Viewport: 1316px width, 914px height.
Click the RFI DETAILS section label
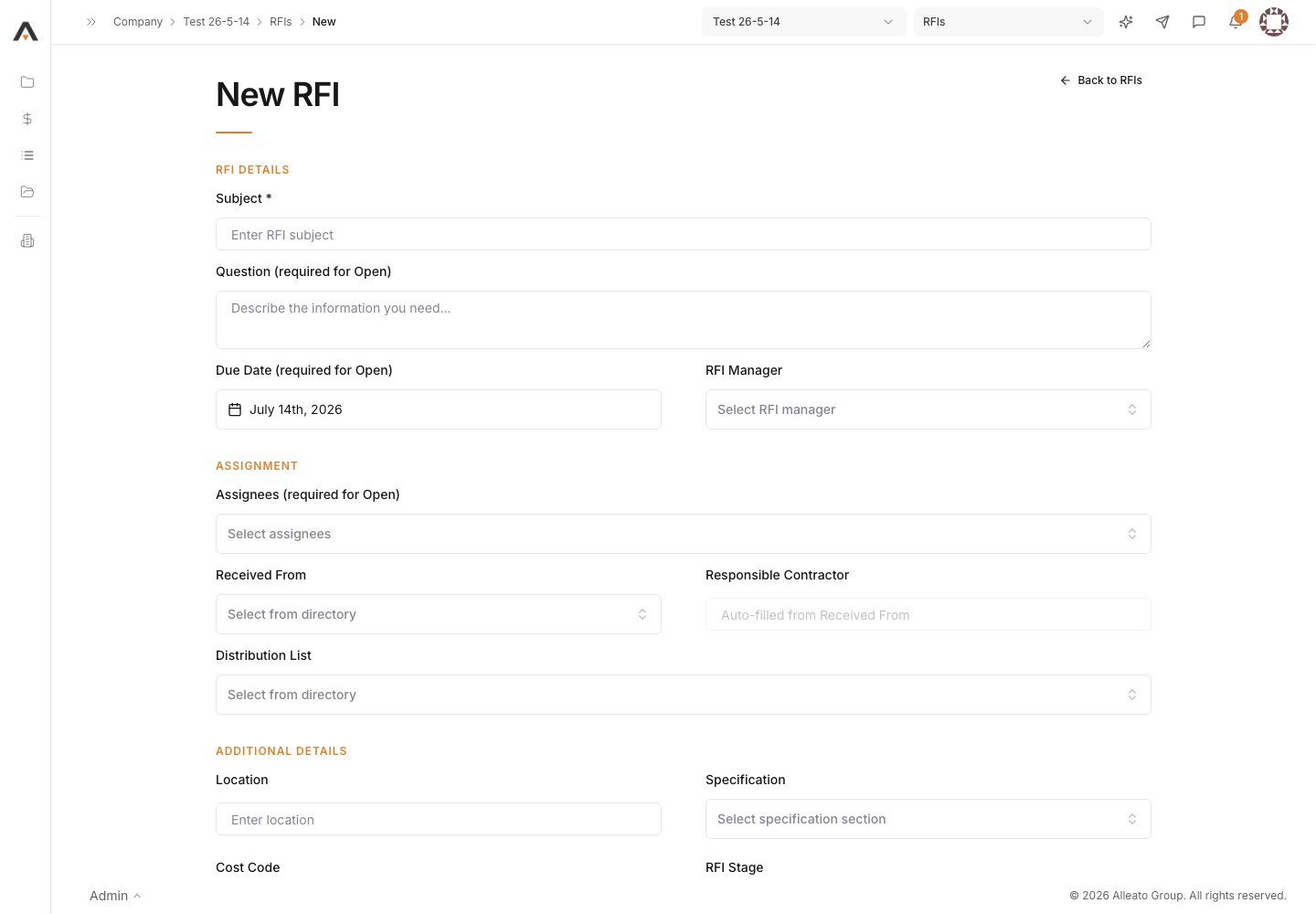(253, 170)
